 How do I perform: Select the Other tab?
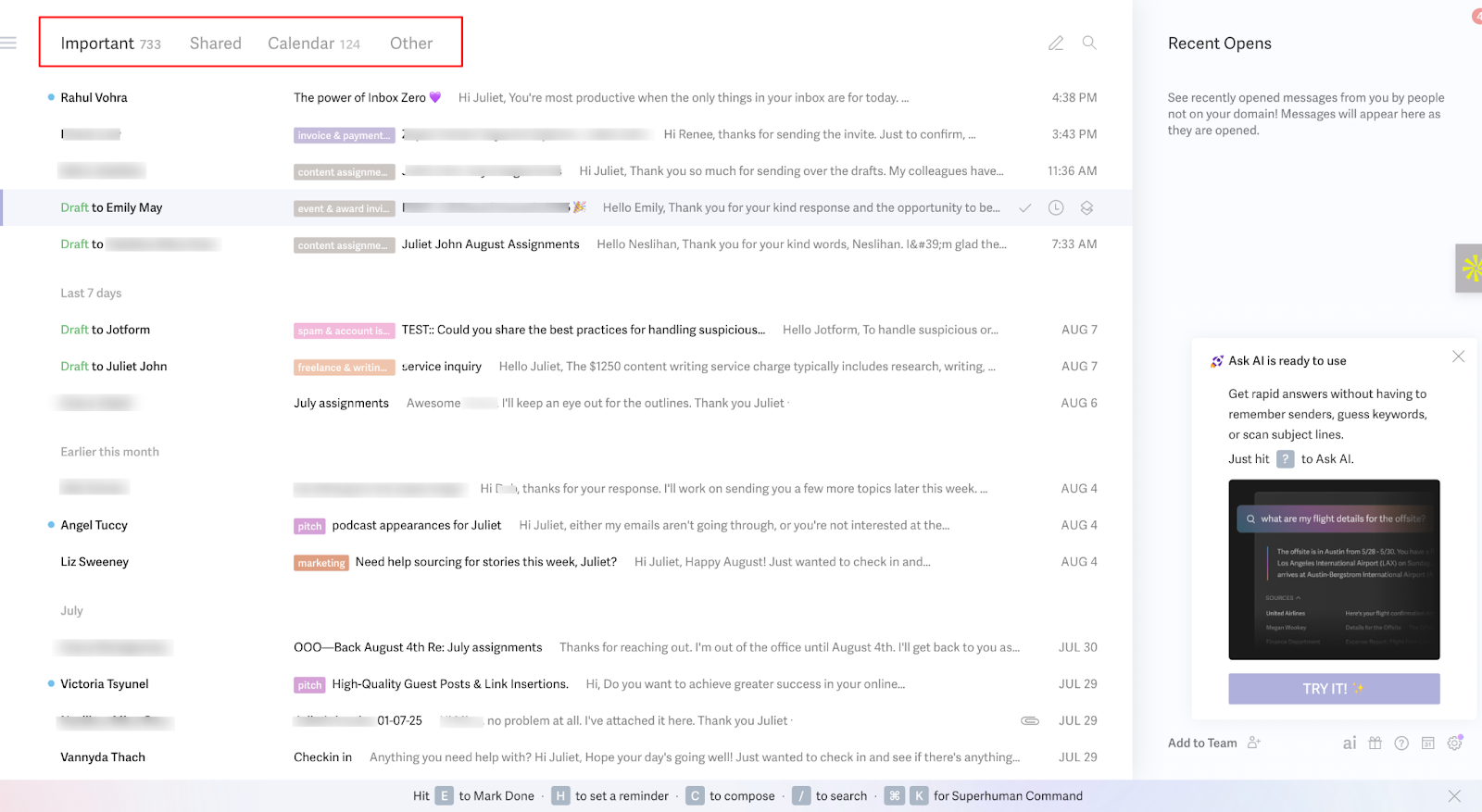pos(411,44)
